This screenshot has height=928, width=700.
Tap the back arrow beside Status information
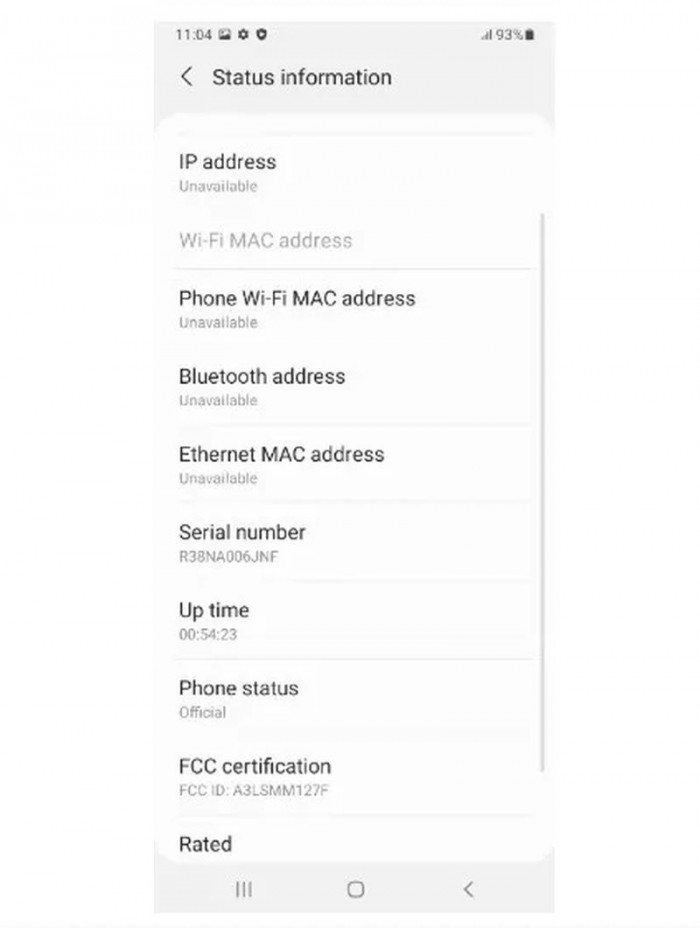[186, 77]
